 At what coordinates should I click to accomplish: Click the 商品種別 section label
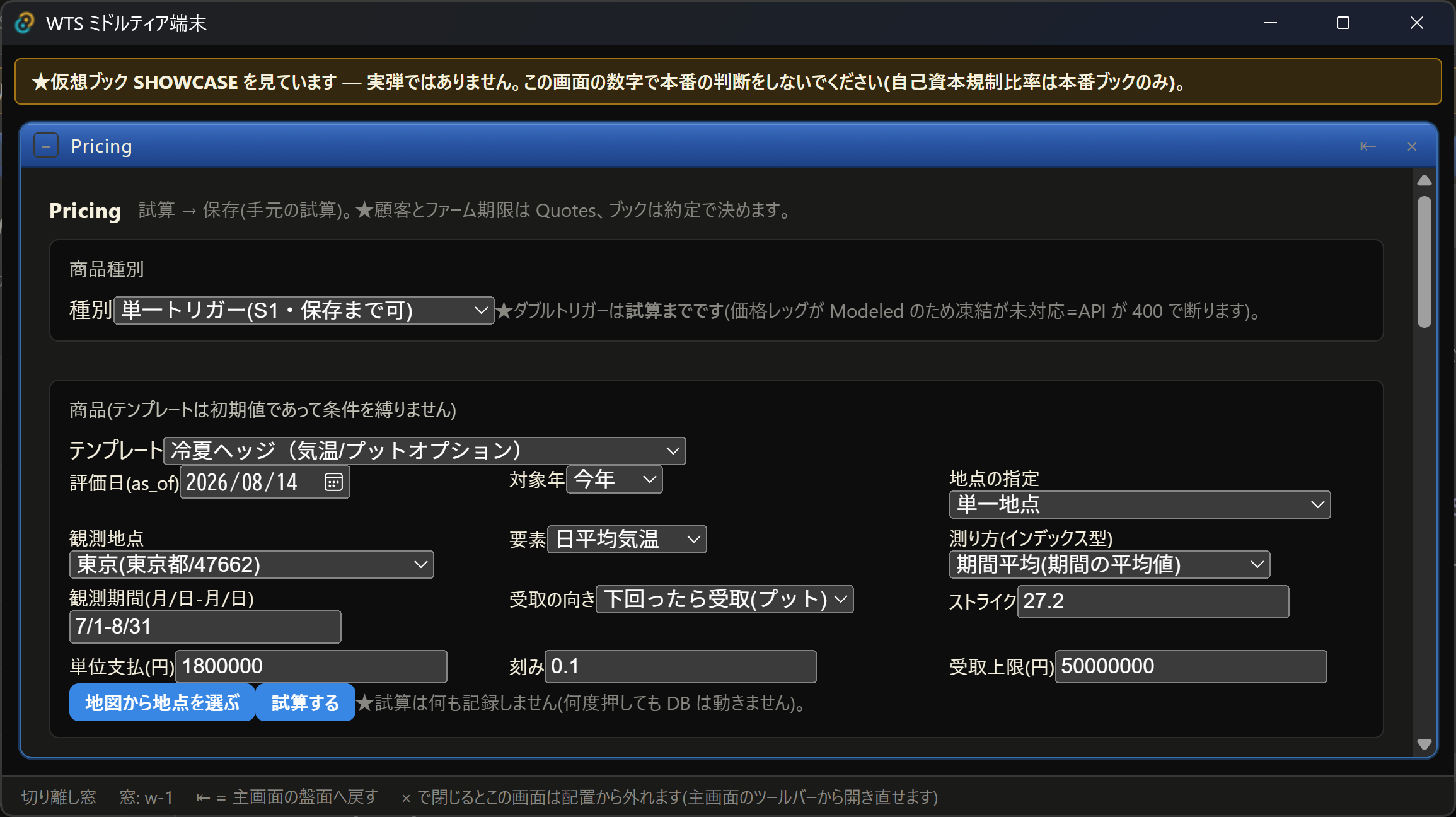[107, 269]
